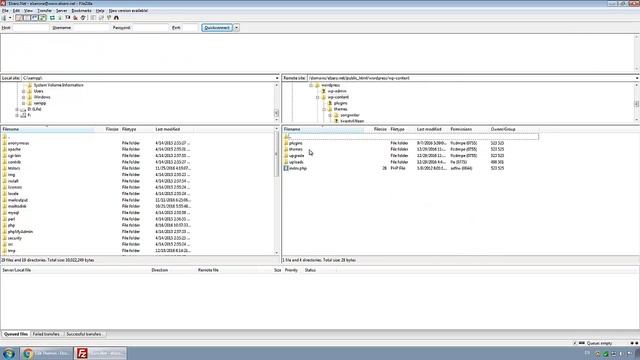Disconnect from server toolbar icon
The width and height of the screenshot is (640, 360).
click(76, 18)
